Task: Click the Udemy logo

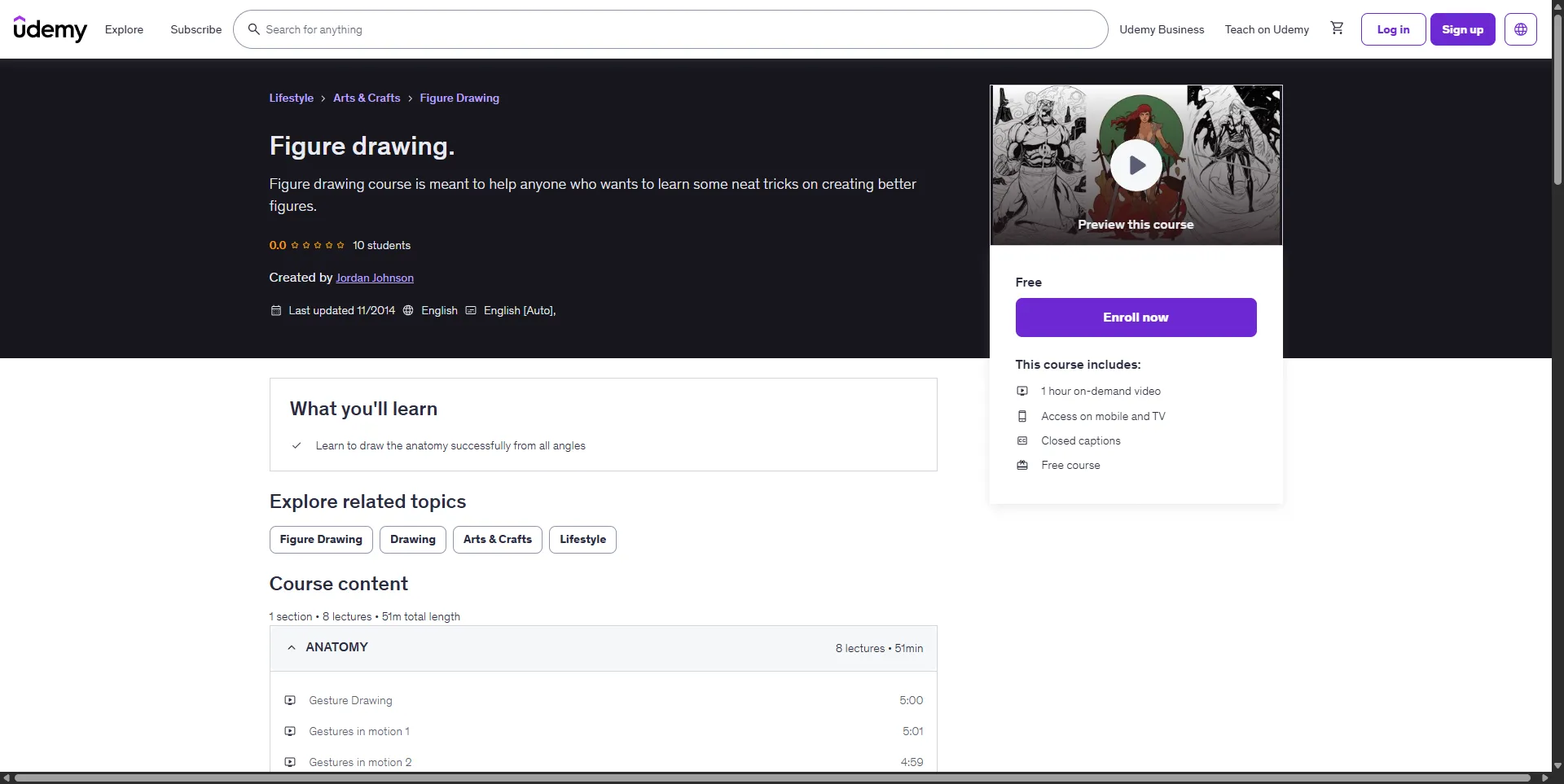Action: (x=50, y=29)
